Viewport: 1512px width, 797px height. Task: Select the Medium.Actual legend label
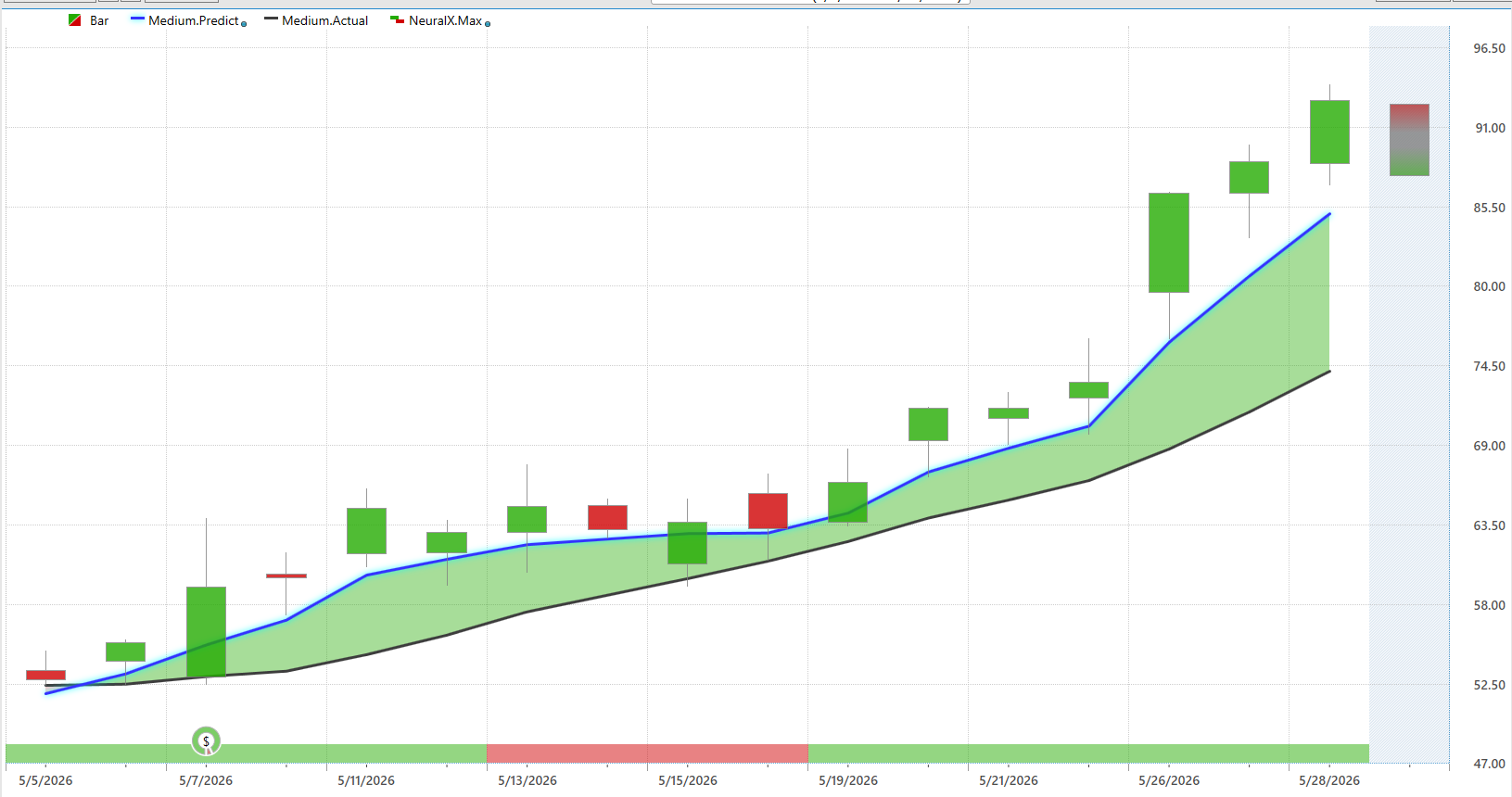[x=324, y=20]
